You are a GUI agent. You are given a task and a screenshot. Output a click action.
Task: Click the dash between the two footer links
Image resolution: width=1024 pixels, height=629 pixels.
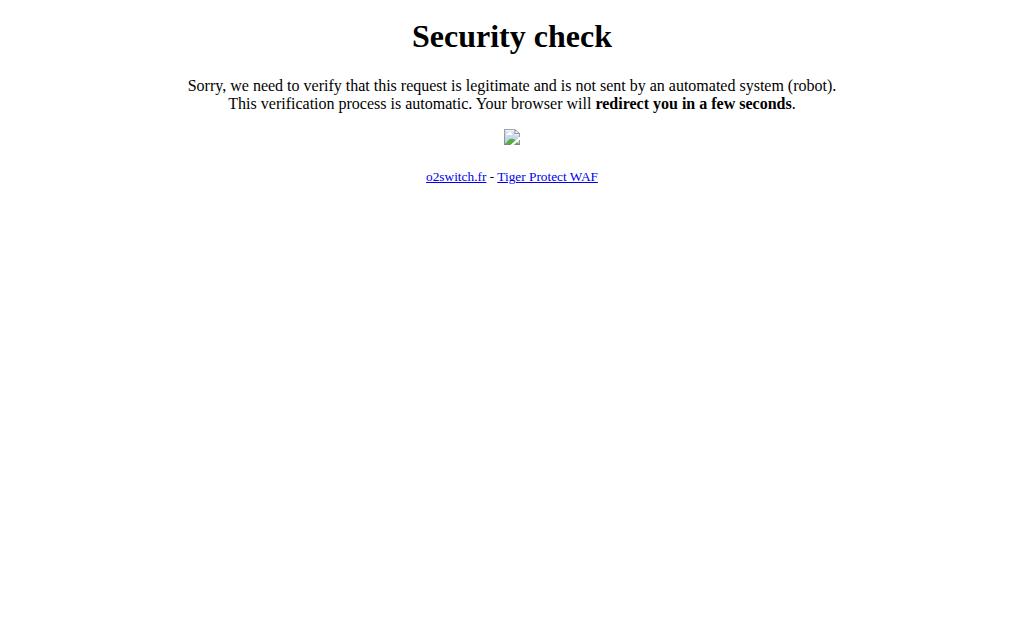coord(492,177)
